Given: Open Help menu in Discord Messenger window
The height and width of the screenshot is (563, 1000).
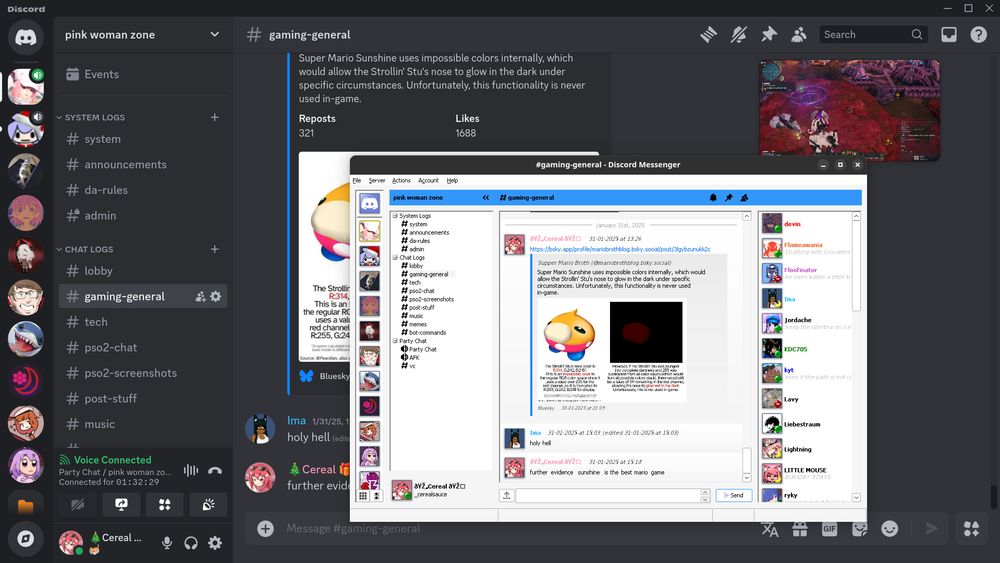Looking at the screenshot, I should click(452, 180).
